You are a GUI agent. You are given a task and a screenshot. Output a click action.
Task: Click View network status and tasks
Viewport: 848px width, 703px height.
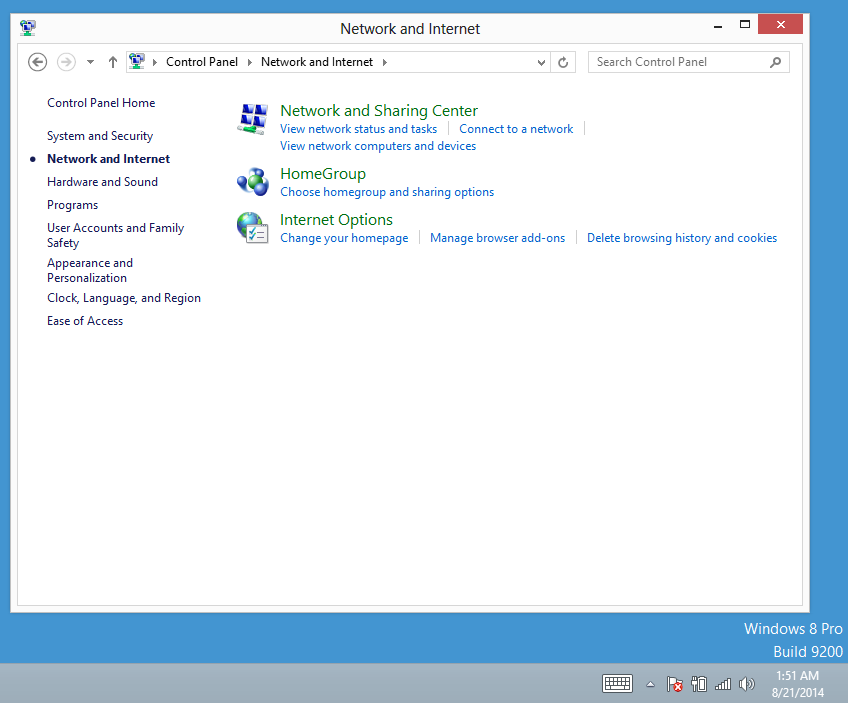(x=358, y=129)
